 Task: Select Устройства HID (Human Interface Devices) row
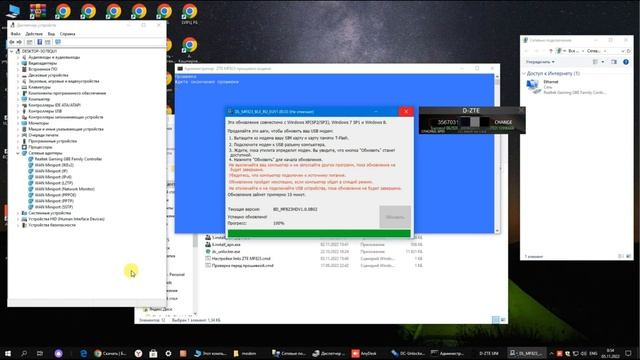coord(66,219)
